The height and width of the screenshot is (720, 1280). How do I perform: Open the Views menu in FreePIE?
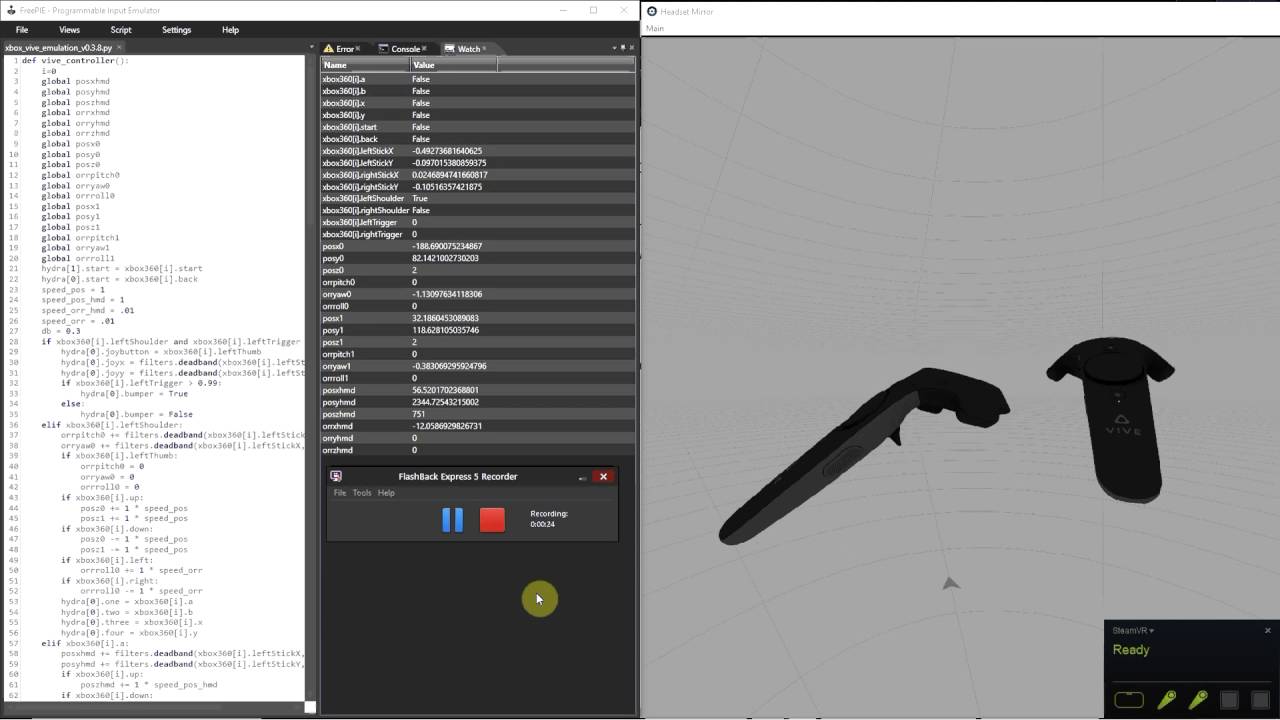coord(69,30)
